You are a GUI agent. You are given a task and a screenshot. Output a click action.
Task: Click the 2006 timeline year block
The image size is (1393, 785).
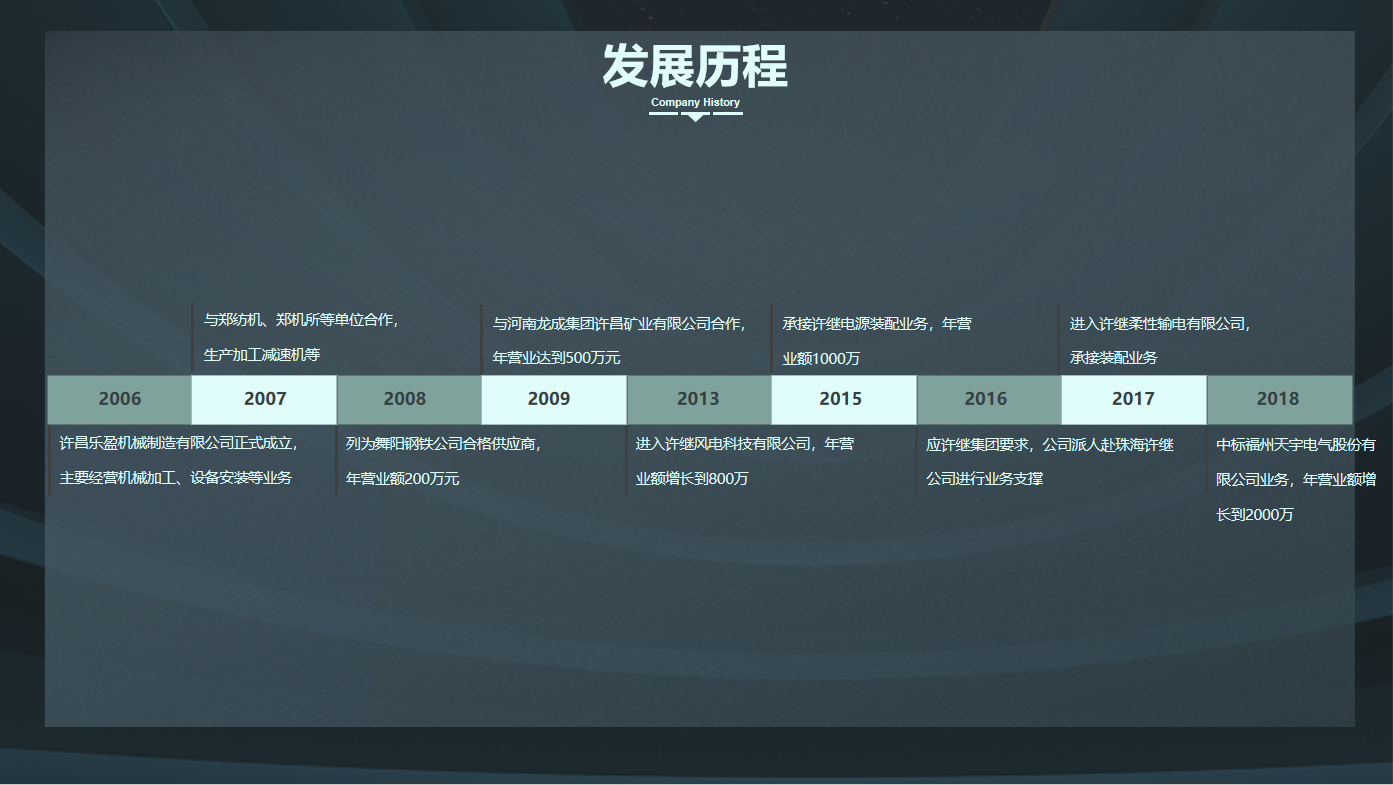[x=119, y=400]
